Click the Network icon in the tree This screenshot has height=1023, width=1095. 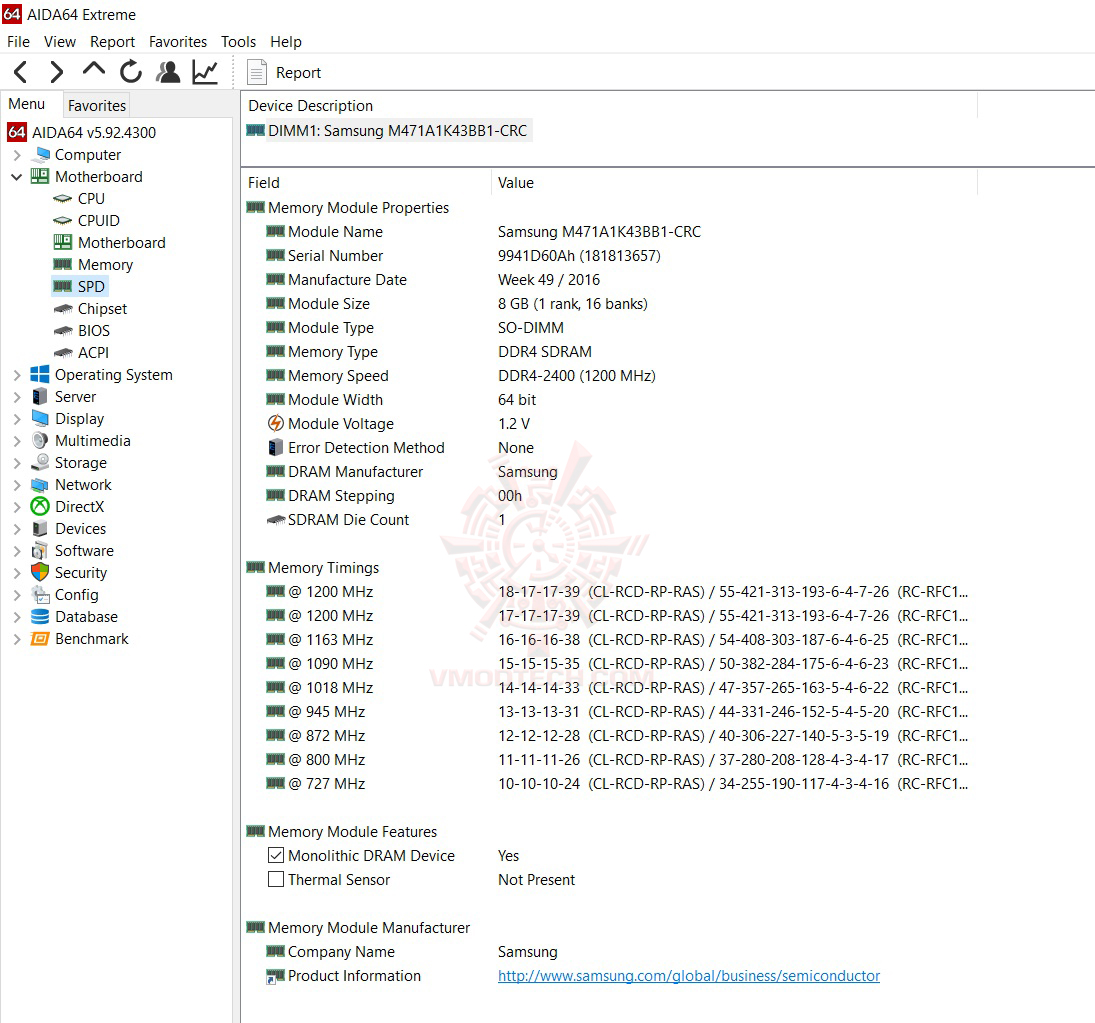40,485
